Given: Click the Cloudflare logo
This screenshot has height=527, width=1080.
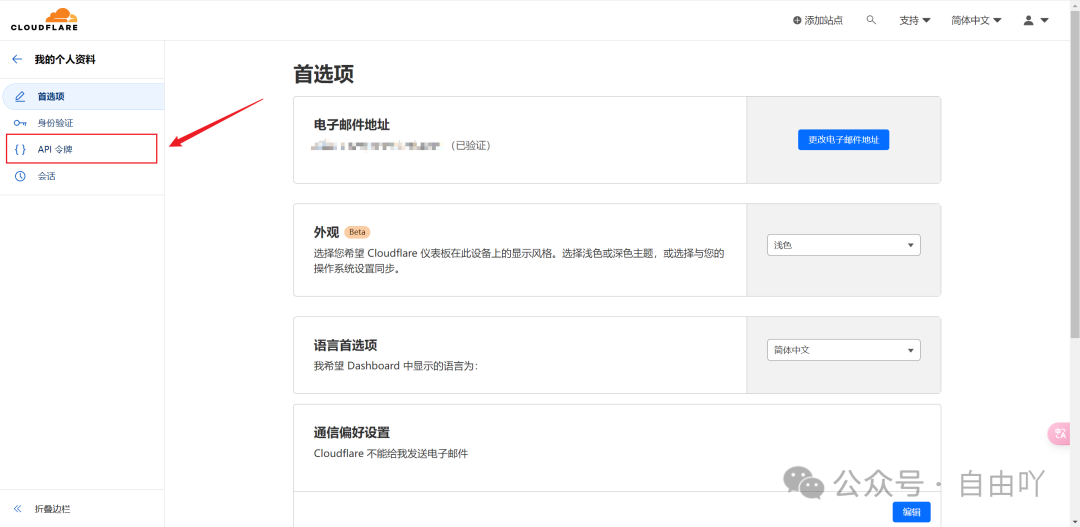Looking at the screenshot, I should tap(45, 20).
